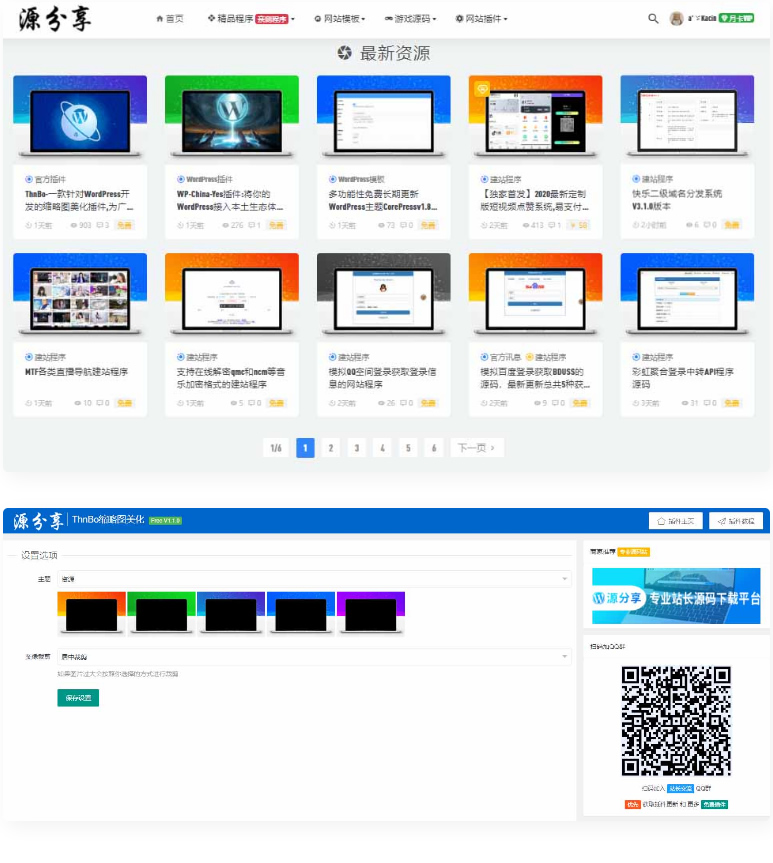Open the 主题 theme select dropdown

[314, 578]
